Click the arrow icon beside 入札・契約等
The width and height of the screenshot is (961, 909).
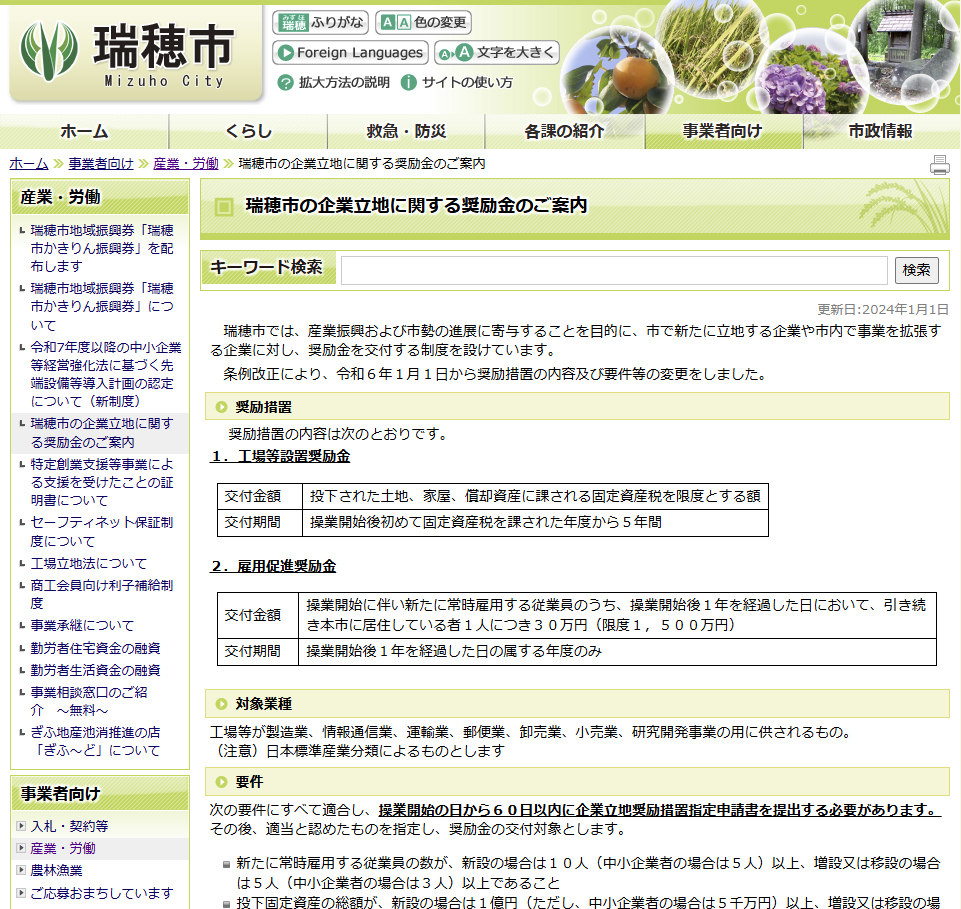[21, 826]
